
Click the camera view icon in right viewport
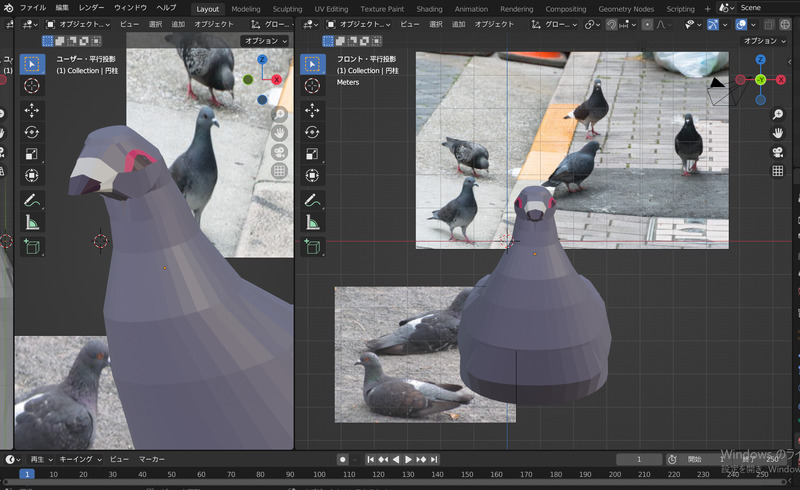pyautogui.click(x=777, y=152)
